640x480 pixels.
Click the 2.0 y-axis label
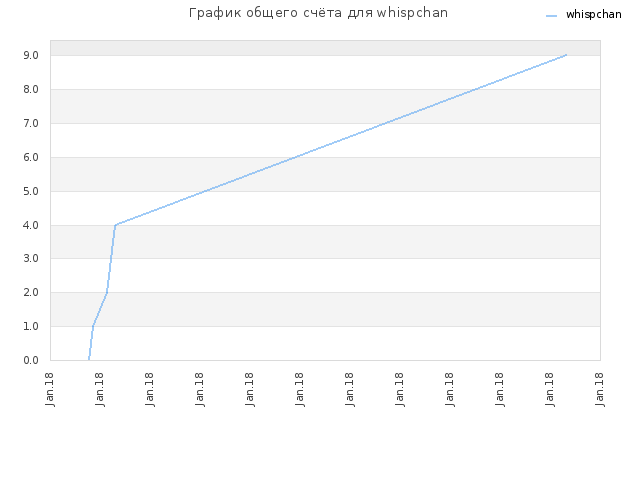pyautogui.click(x=31, y=292)
